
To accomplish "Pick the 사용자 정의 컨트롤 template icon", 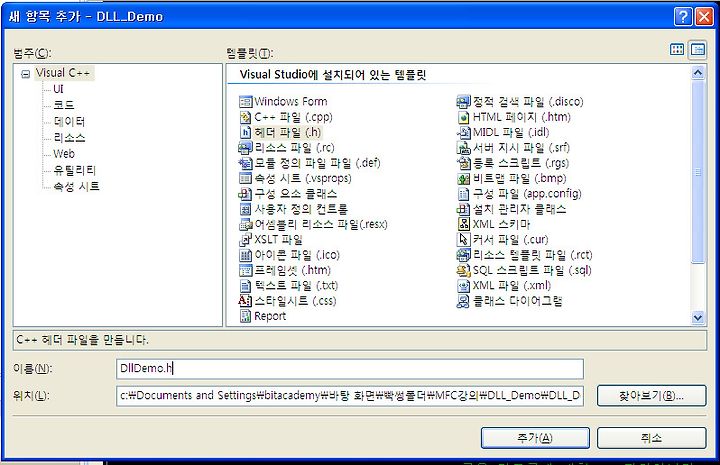I will coord(246,209).
